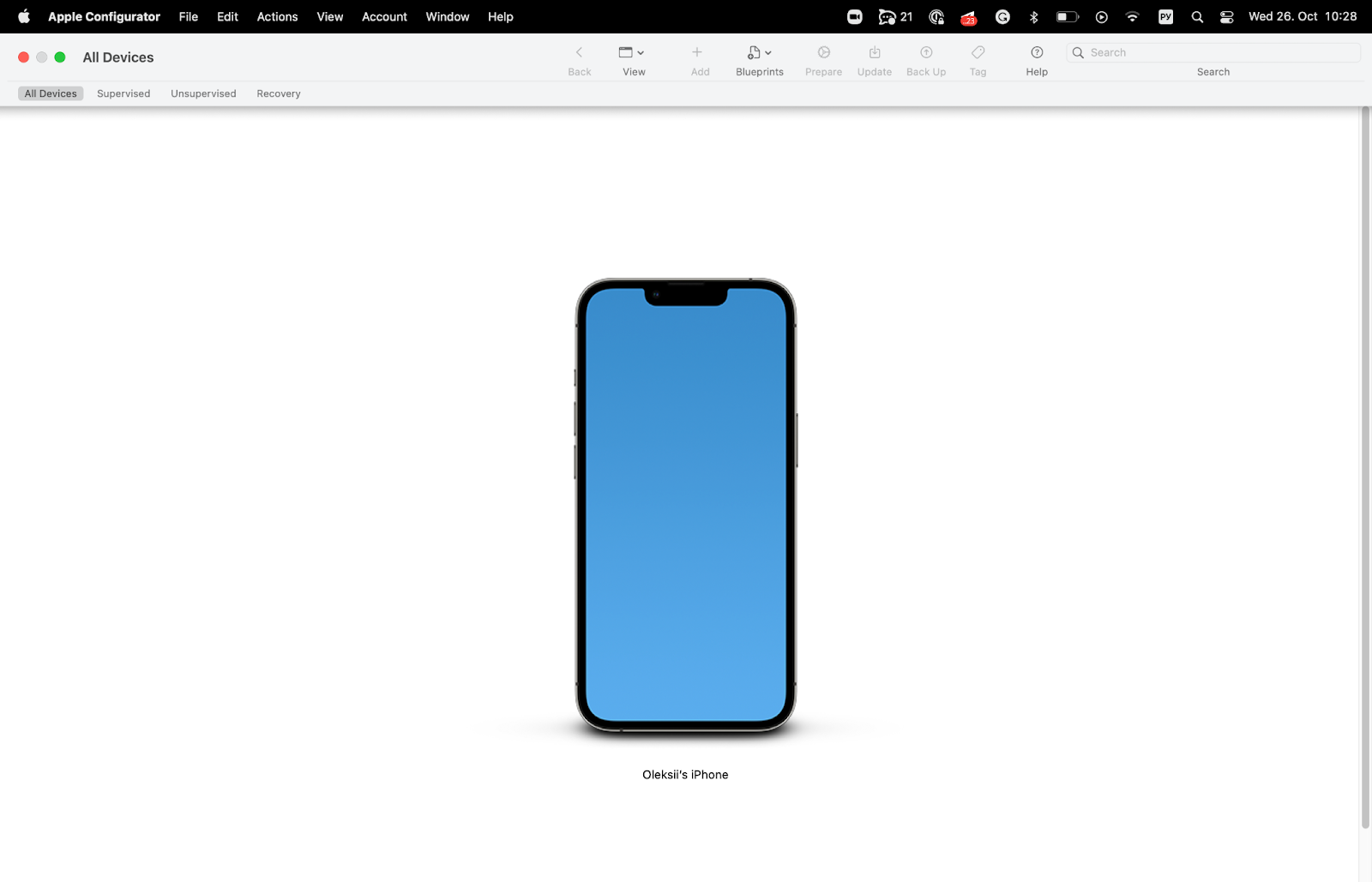Viewport: 1372px width, 882px height.
Task: Click the Back Up toolbar icon
Action: tap(926, 52)
